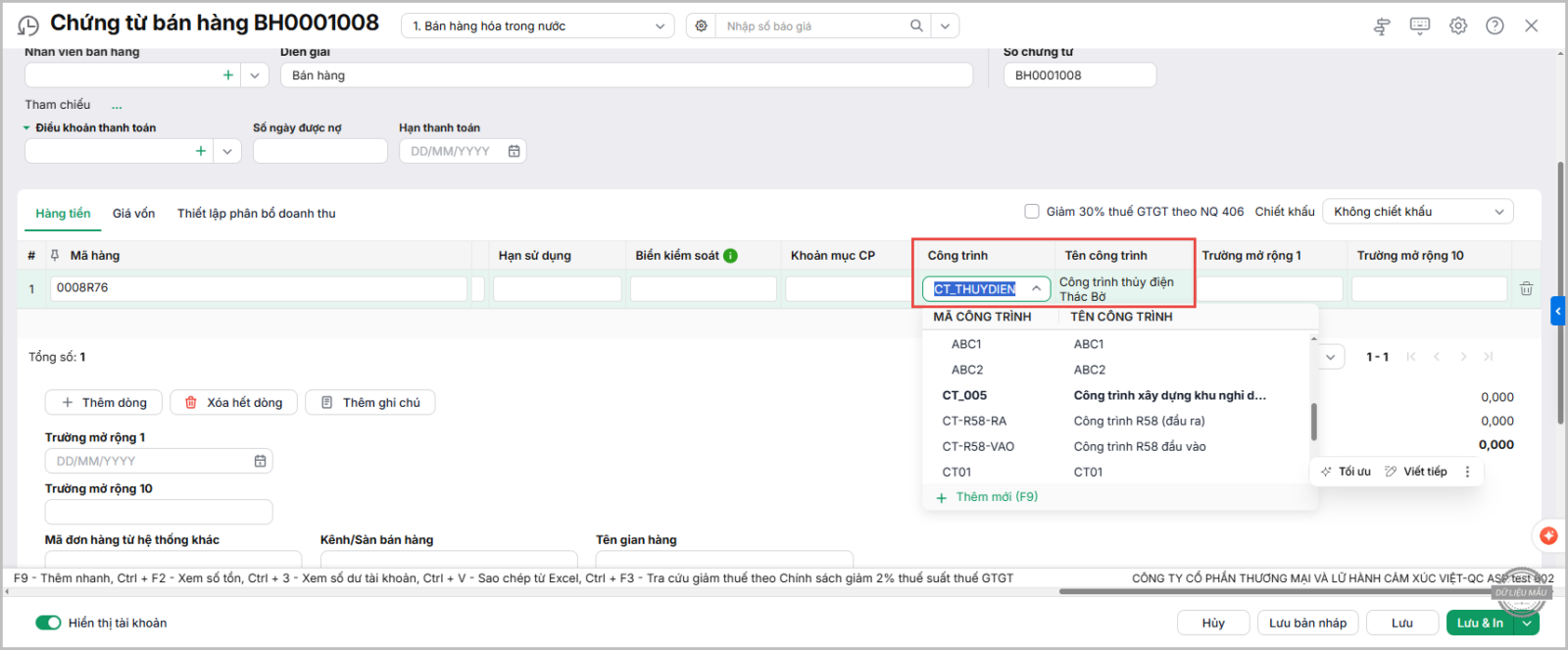Open the help question mark icon
The image size is (1568, 650).
point(1494,26)
